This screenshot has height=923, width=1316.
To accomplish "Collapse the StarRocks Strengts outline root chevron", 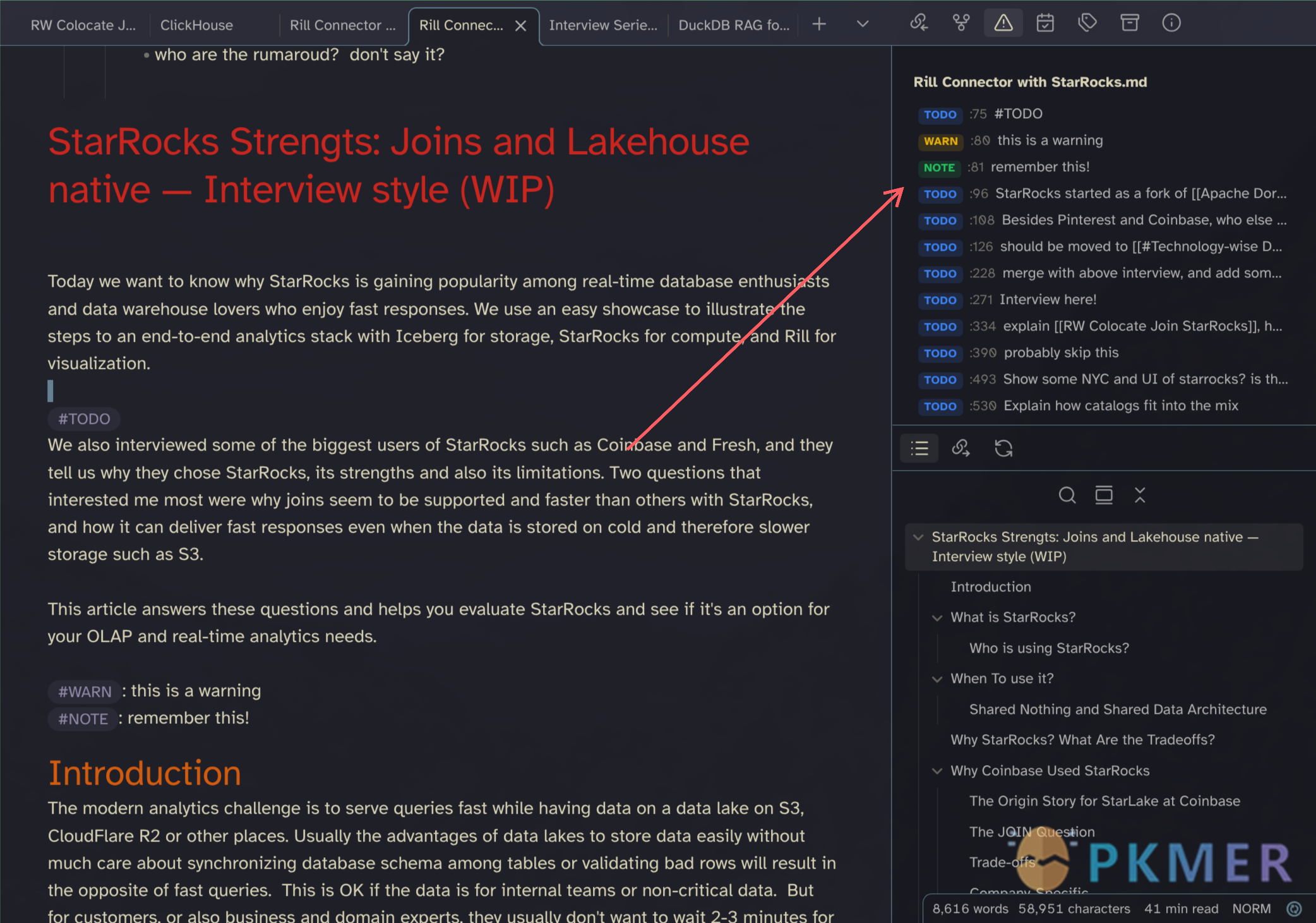I will (918, 537).
